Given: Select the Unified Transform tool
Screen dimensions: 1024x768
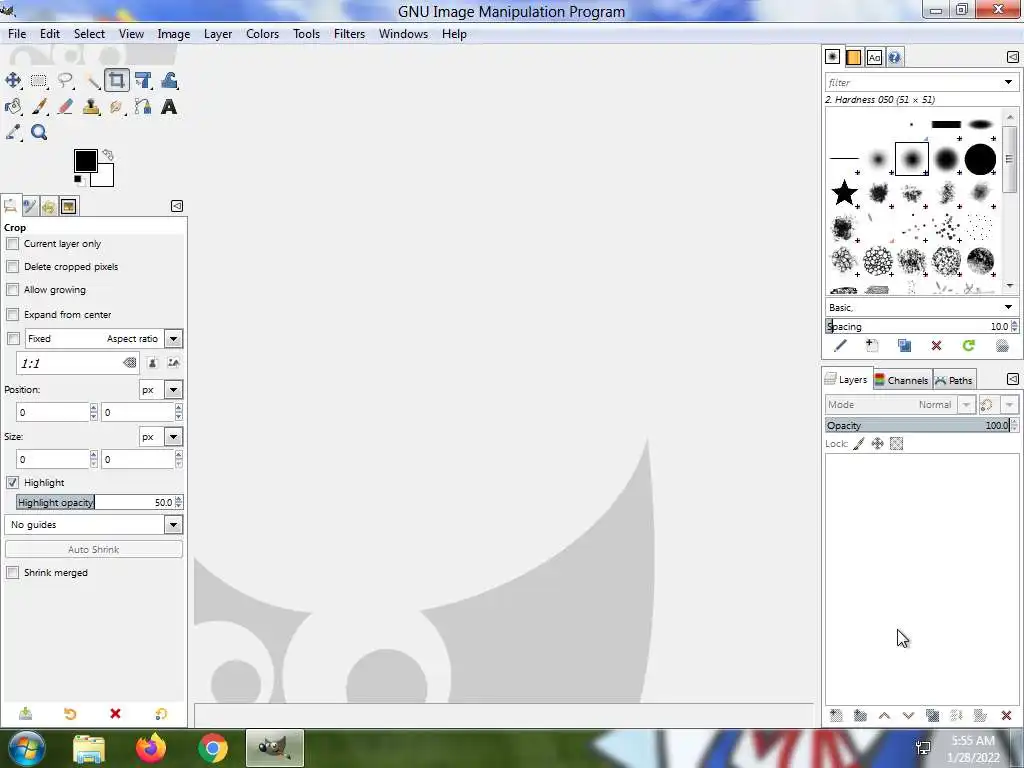Looking at the screenshot, I should [x=143, y=81].
